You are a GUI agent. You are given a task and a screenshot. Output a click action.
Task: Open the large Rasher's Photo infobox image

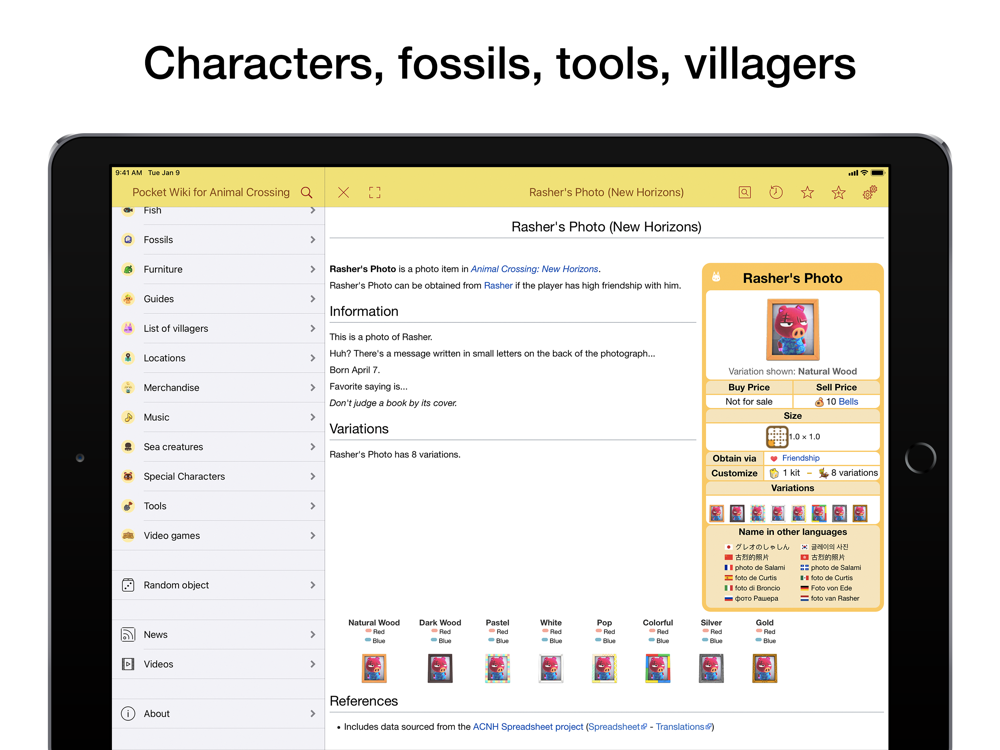(x=793, y=330)
